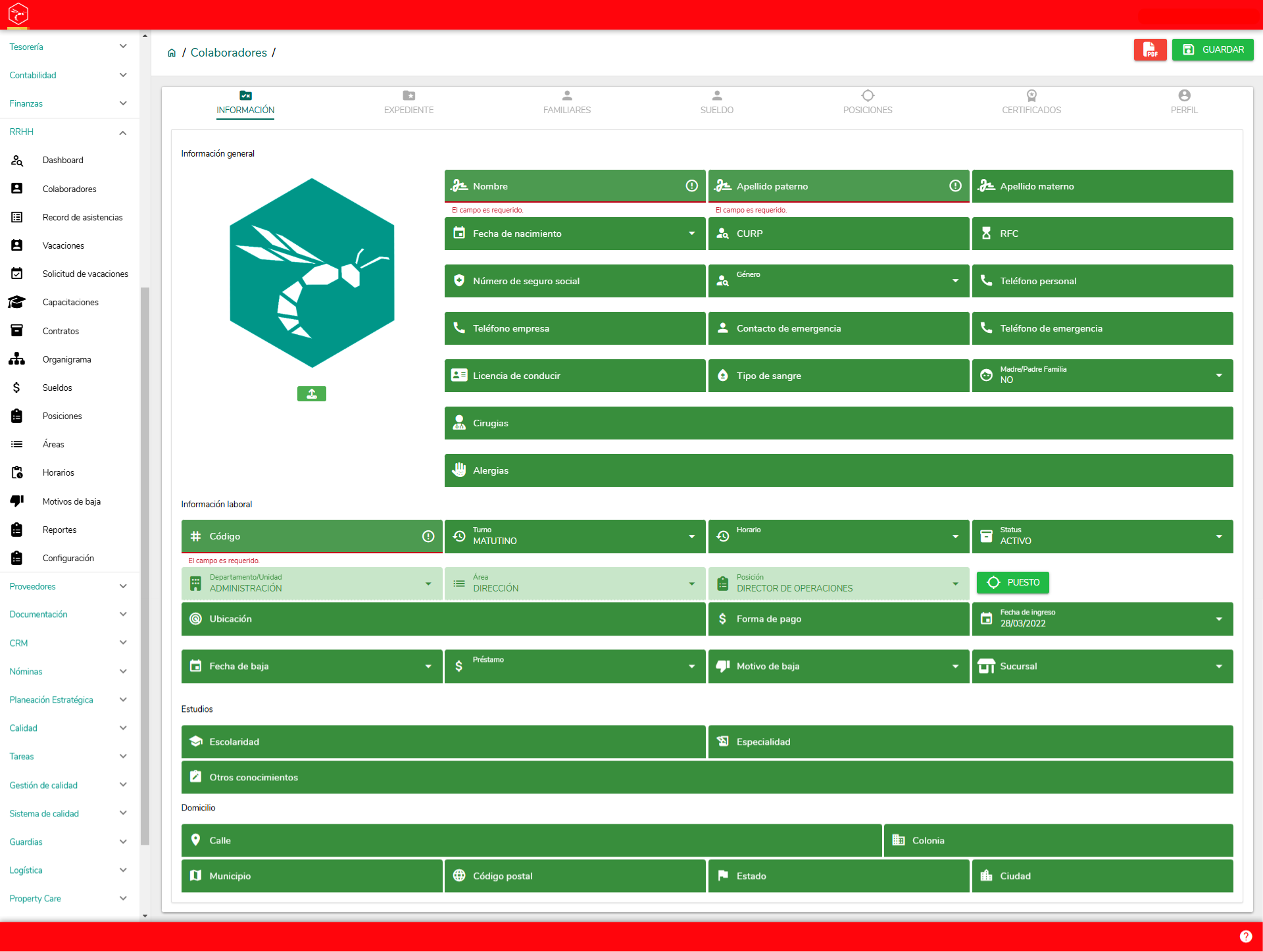Click the red PDF export icon
This screenshot has height=952, width=1263.
click(1150, 49)
